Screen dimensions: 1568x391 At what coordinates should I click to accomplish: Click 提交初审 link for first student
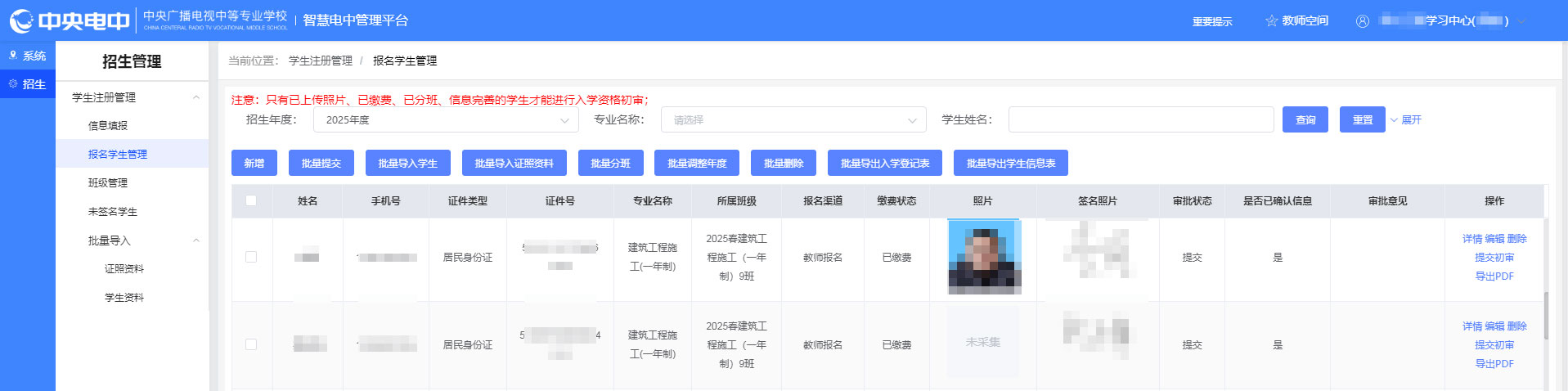coord(1494,257)
